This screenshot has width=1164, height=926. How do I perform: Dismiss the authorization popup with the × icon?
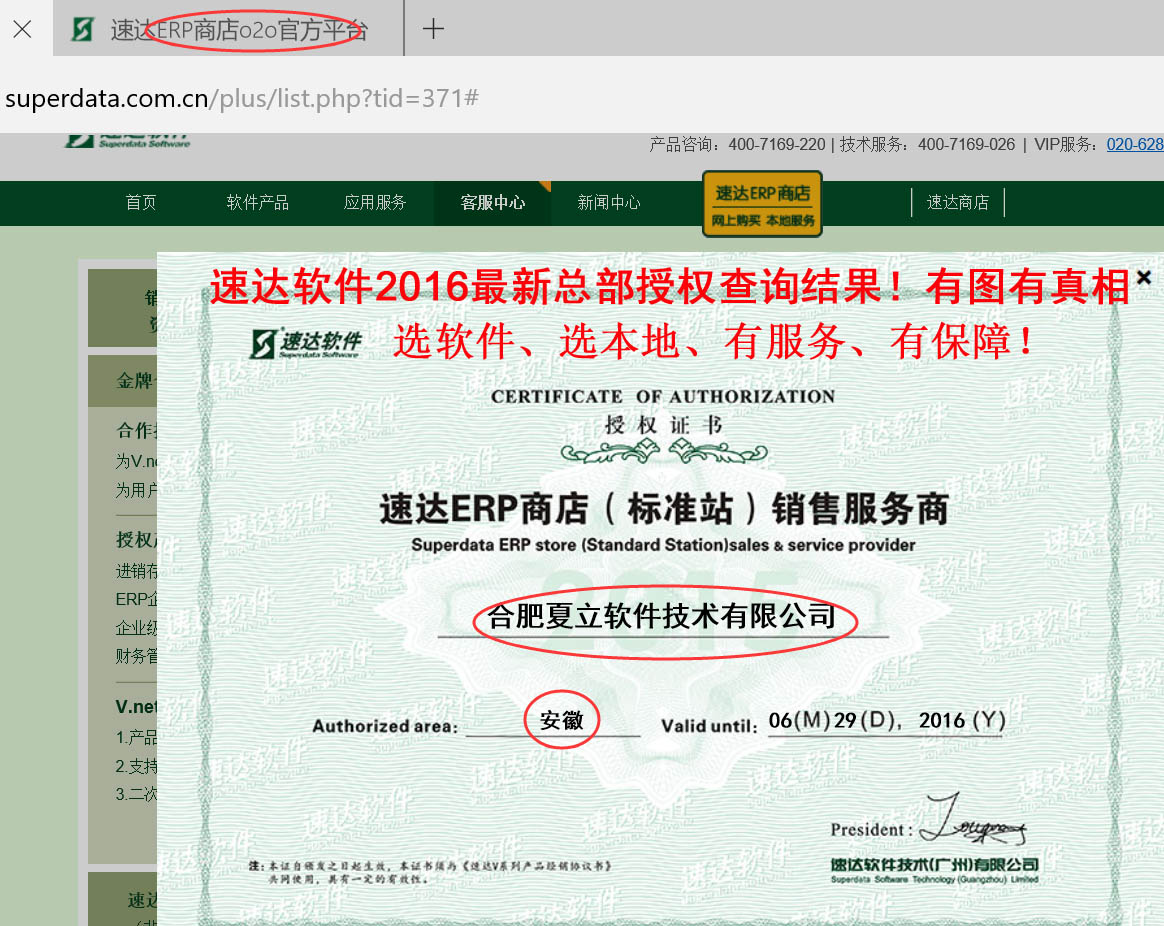coord(1144,277)
